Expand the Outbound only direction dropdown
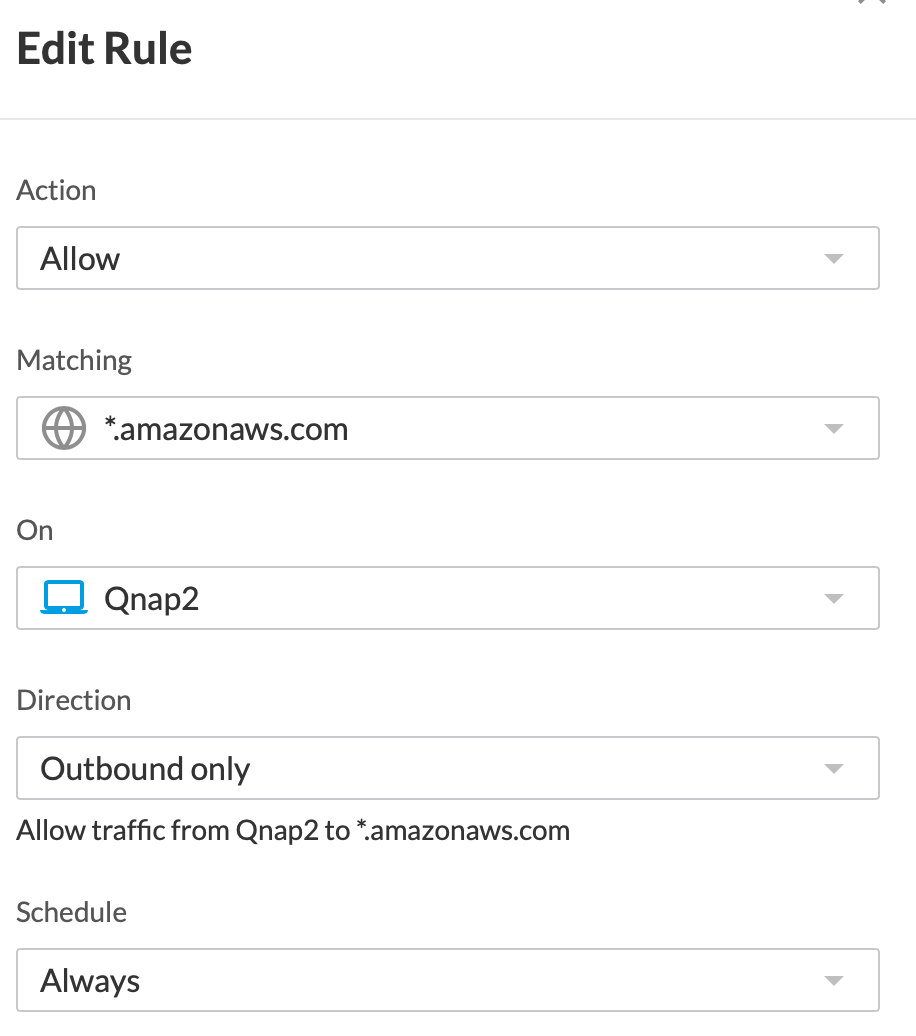Screen dimensions: 916x1036 447,769
